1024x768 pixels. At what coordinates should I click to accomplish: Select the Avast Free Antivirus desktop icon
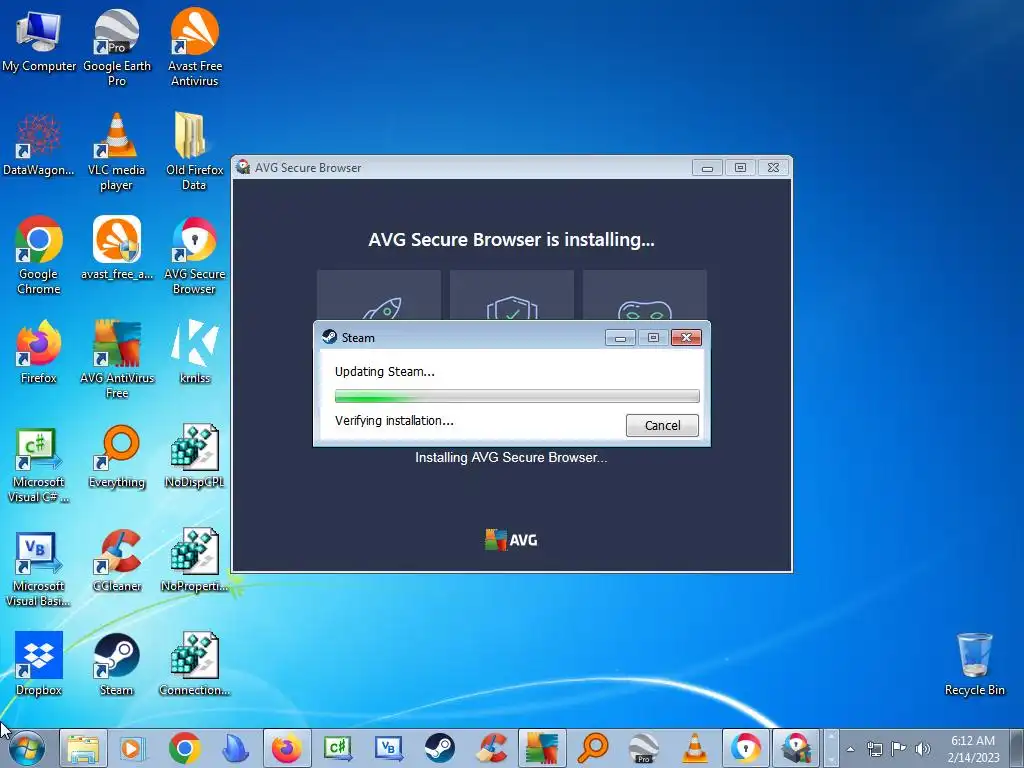(195, 46)
